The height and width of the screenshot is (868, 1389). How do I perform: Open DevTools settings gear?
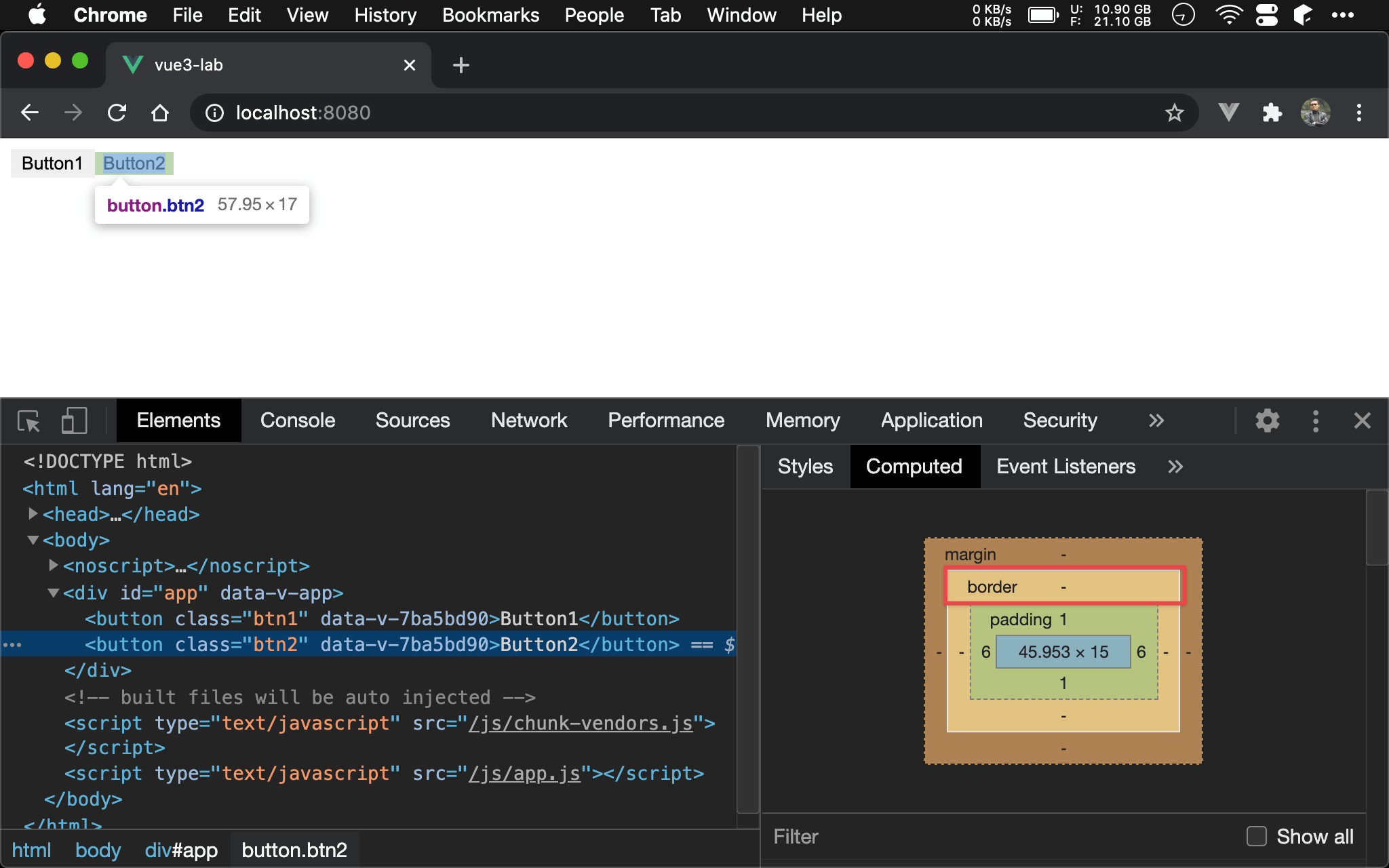[x=1267, y=421]
